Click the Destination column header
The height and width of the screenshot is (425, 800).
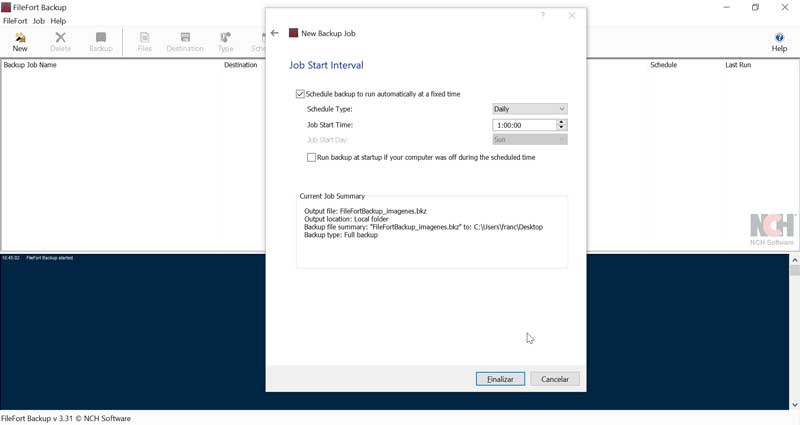[x=240, y=65]
